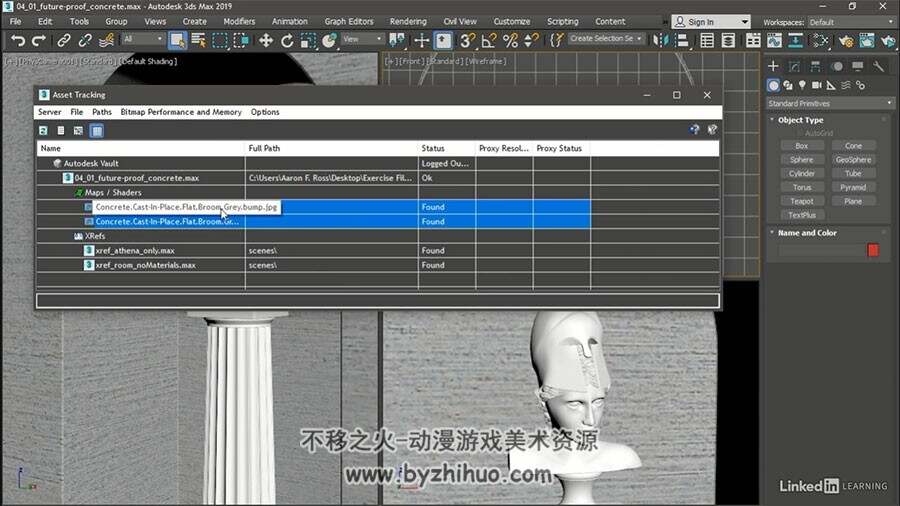Viewport: 900px width, 506px height.
Task: Open Edit Named Selection Sets
Action: coord(556,41)
